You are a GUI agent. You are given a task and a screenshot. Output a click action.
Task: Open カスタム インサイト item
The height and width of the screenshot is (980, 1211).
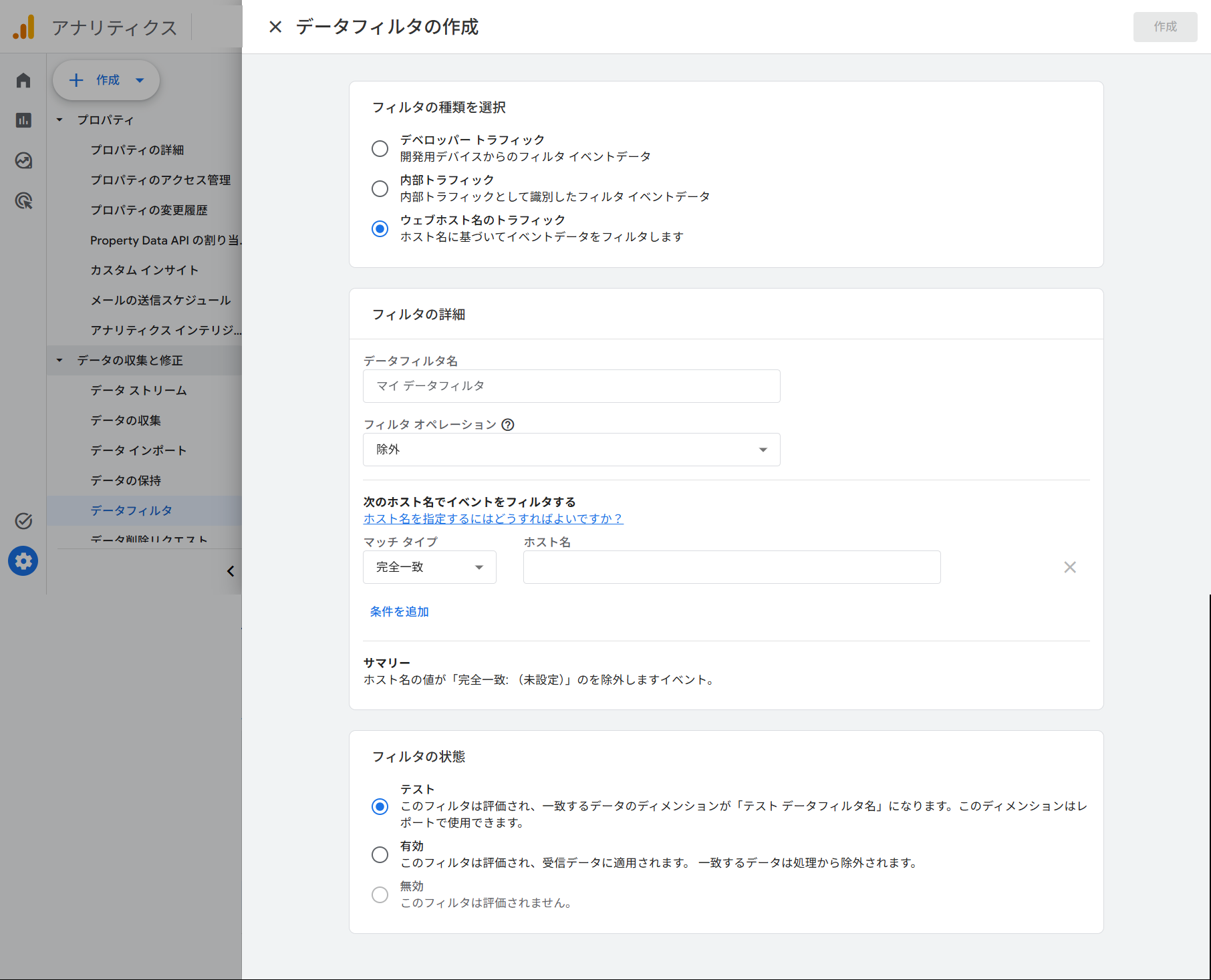[145, 271]
